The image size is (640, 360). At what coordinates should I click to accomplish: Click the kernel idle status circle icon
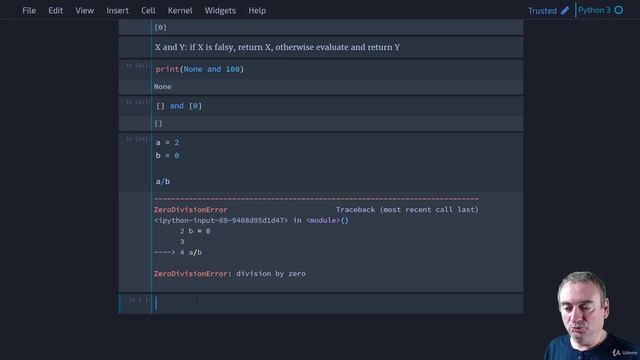pyautogui.click(x=619, y=10)
